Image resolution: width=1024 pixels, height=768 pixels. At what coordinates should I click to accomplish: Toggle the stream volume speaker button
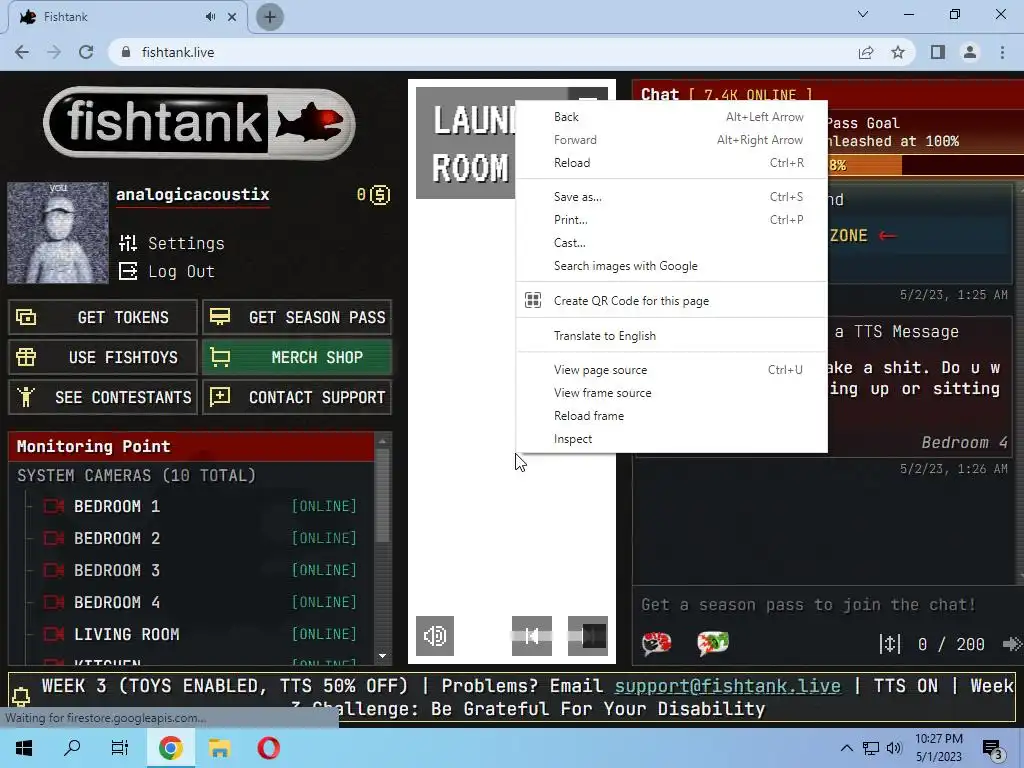click(x=435, y=635)
